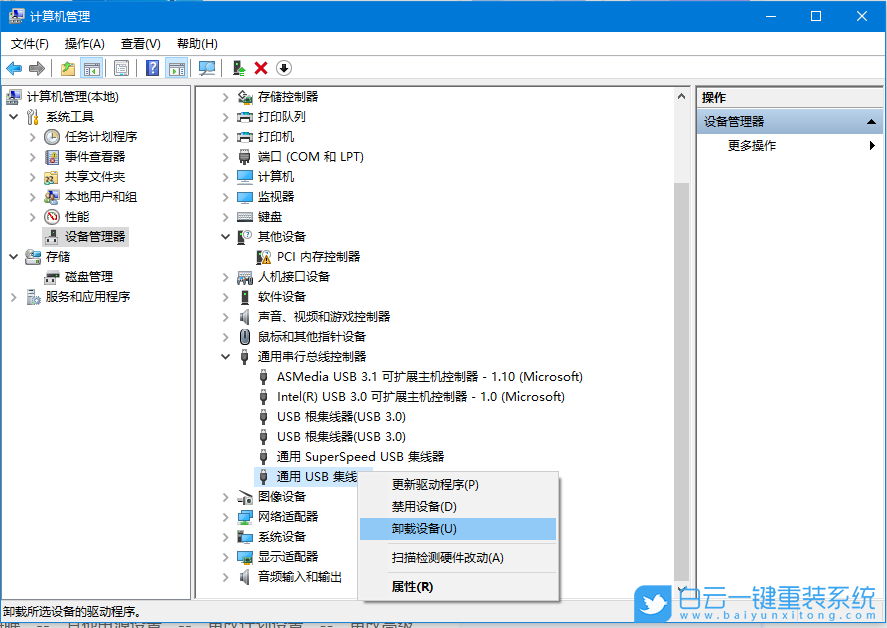This screenshot has width=887, height=628.
Task: Click the red X uninstall device icon
Action: coord(260,68)
